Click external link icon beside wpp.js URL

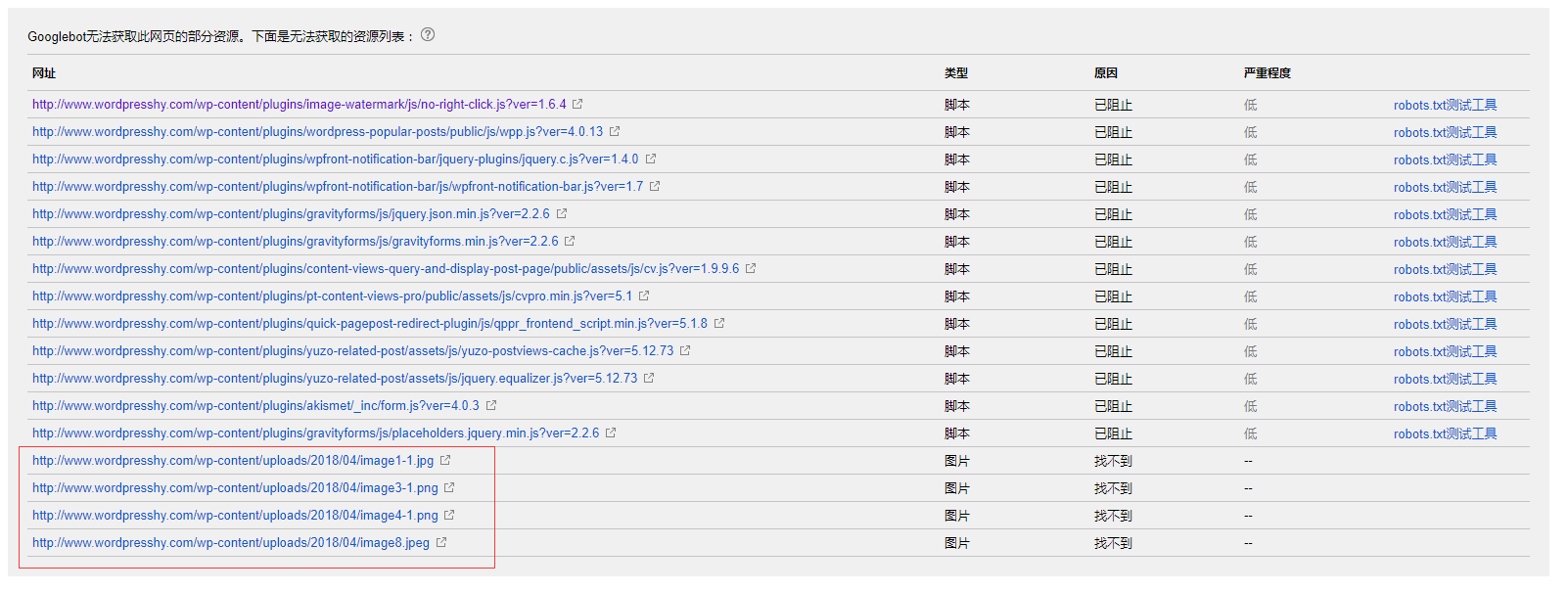coord(615,131)
